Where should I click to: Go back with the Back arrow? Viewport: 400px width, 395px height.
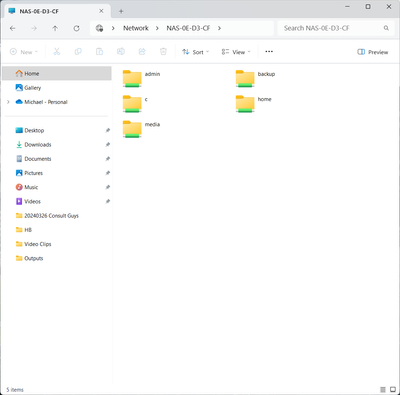click(x=13, y=28)
